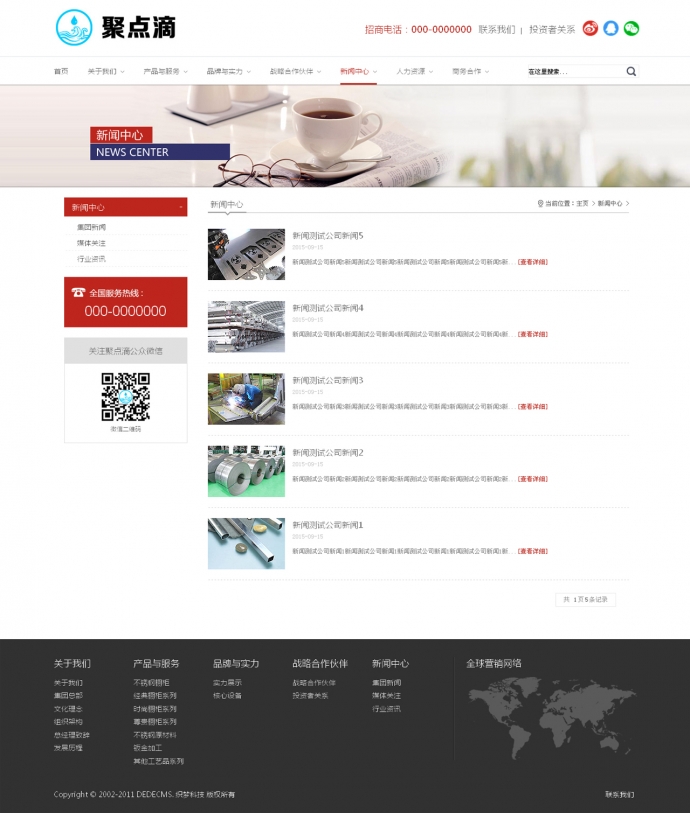Open article title 新闻测试公司新闻4
The height and width of the screenshot is (813, 690).
click(x=328, y=308)
